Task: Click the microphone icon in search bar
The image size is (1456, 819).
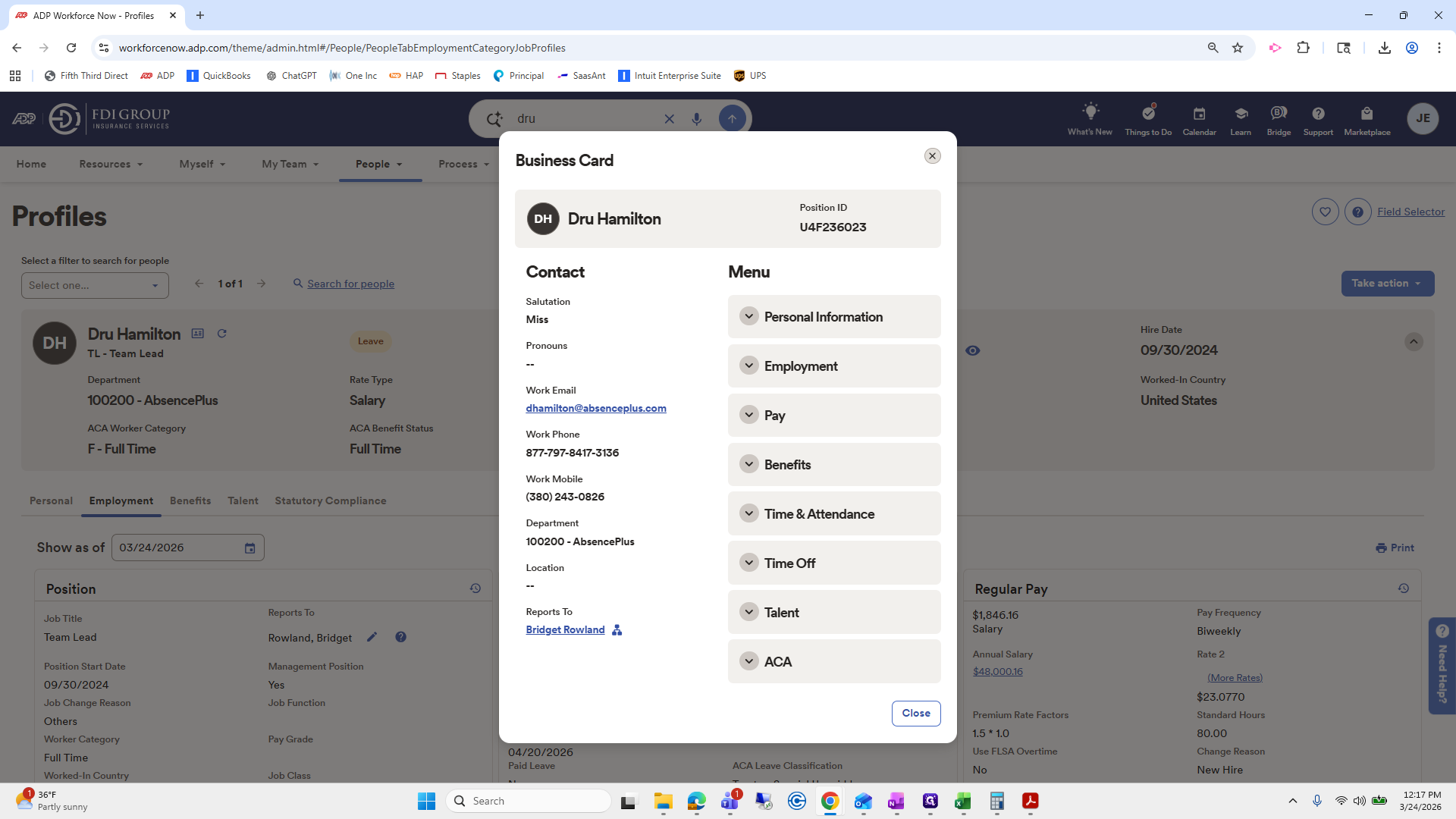Action: click(696, 119)
